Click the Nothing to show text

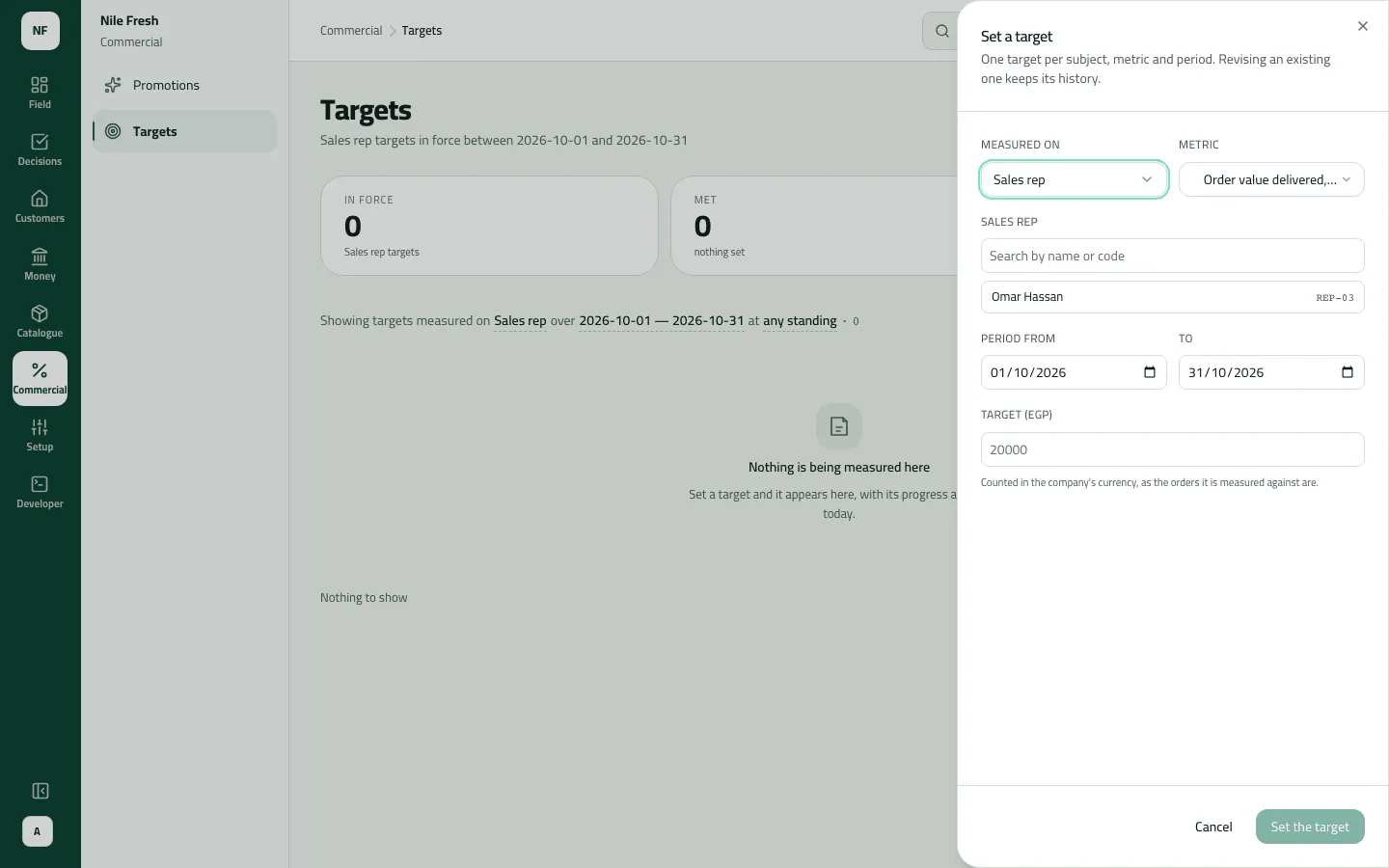tap(364, 598)
